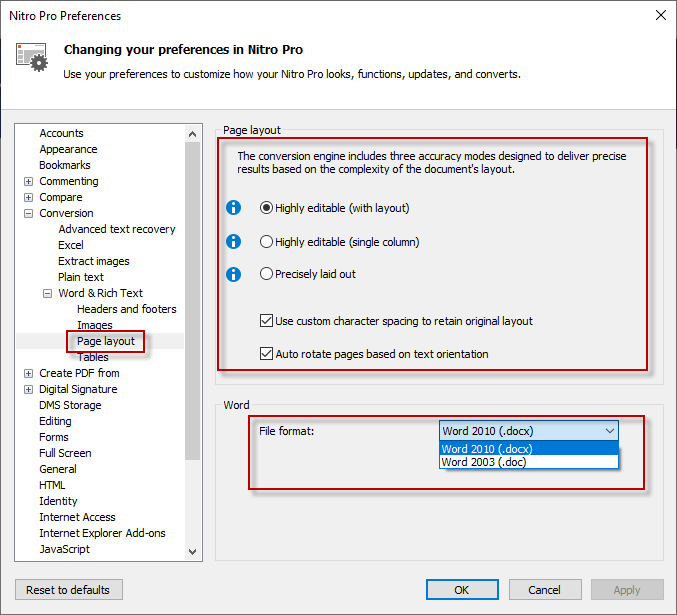Screen dimensions: 677x615
Task: Expand the Create PDF from node
Action: tap(28, 374)
